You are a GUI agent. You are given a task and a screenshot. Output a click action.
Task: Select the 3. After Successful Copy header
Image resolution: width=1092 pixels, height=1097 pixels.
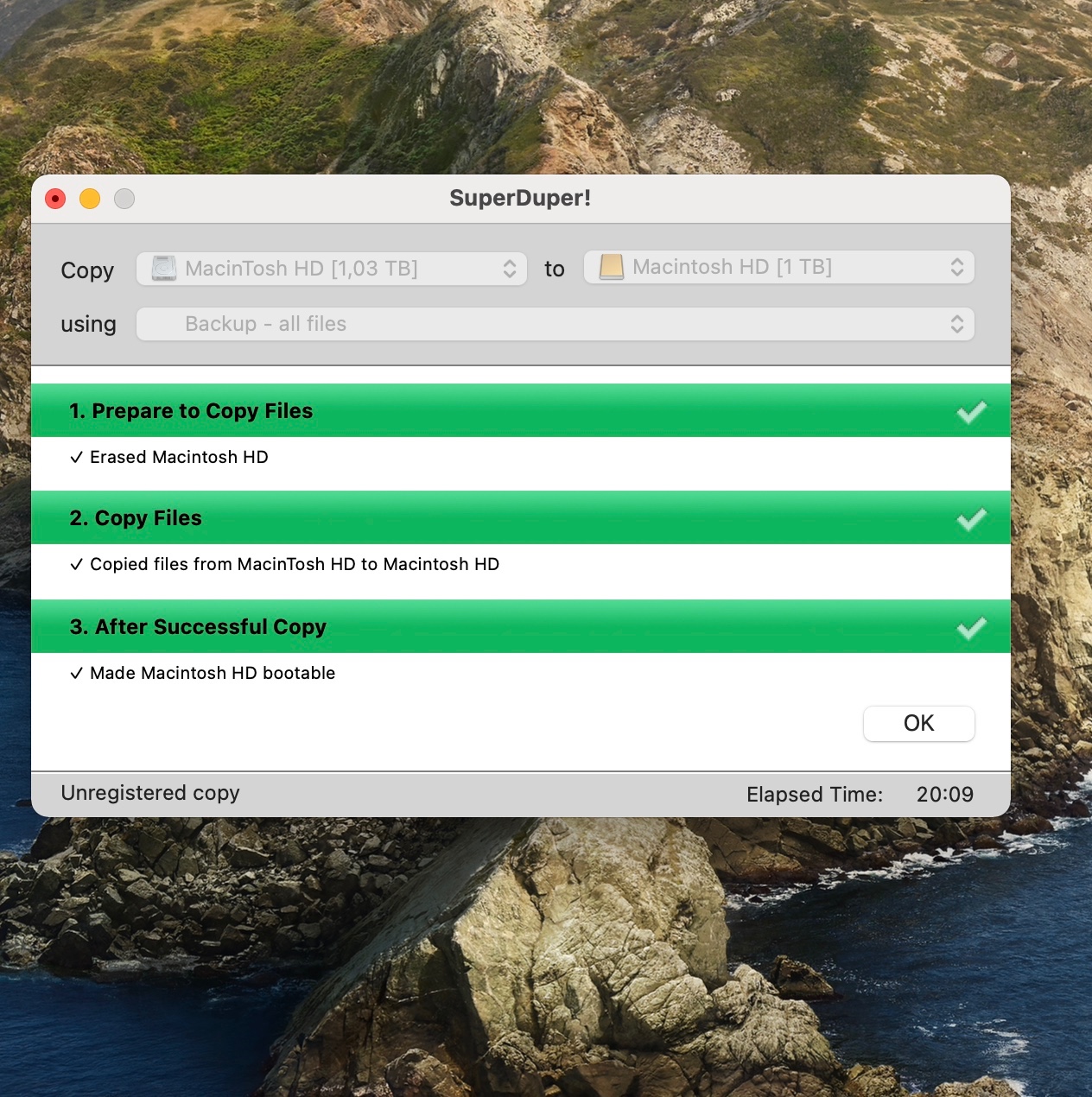click(521, 626)
